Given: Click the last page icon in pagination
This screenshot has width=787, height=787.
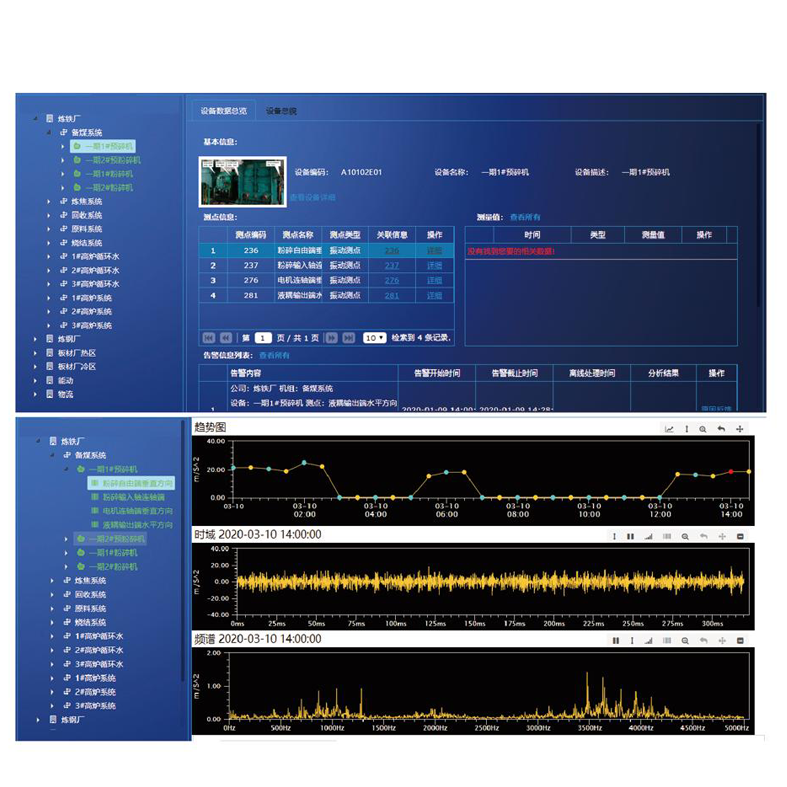Looking at the screenshot, I should pyautogui.click(x=349, y=338).
